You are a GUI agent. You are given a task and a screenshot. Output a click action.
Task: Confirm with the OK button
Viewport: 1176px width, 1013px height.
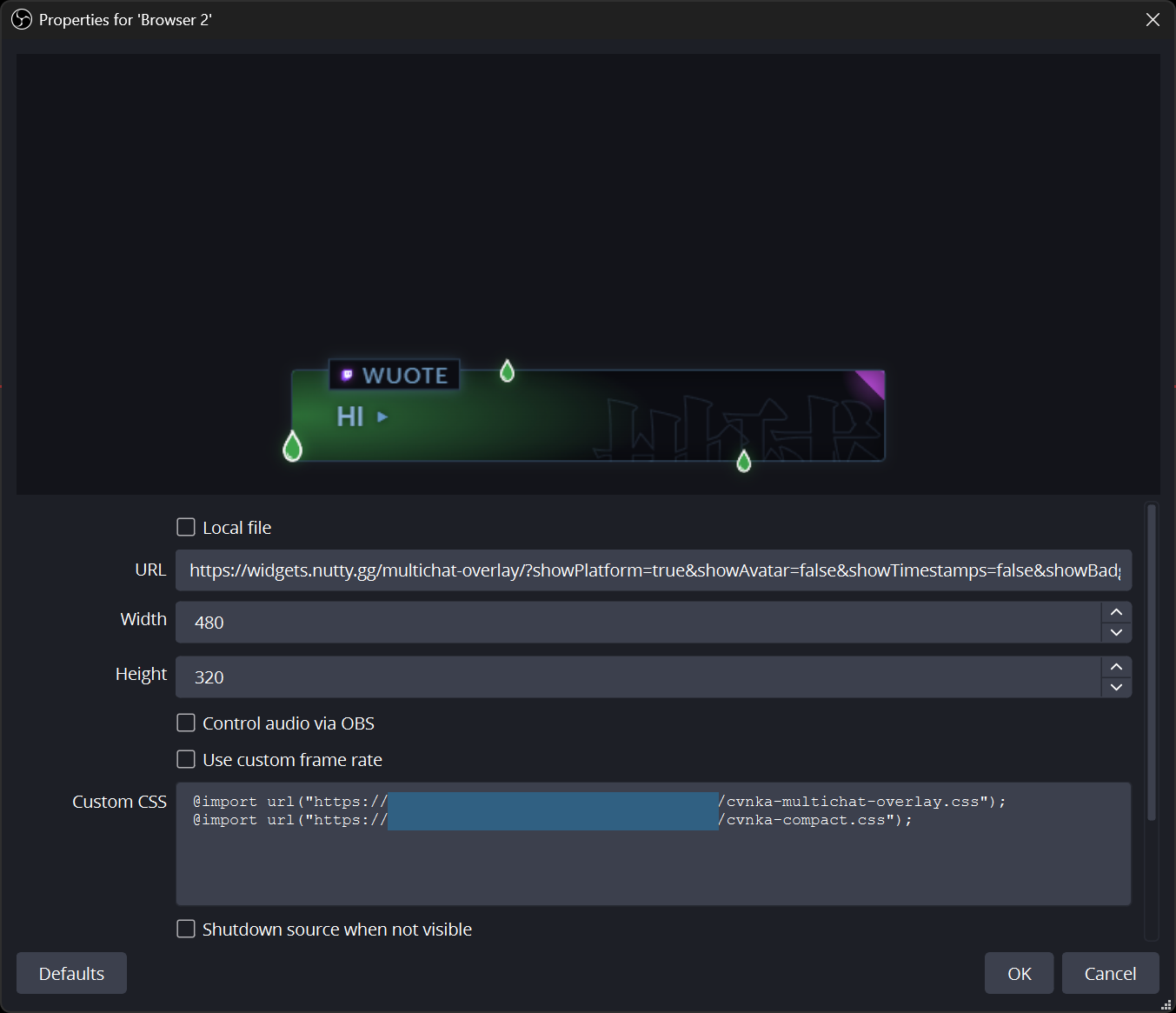pos(1019,973)
